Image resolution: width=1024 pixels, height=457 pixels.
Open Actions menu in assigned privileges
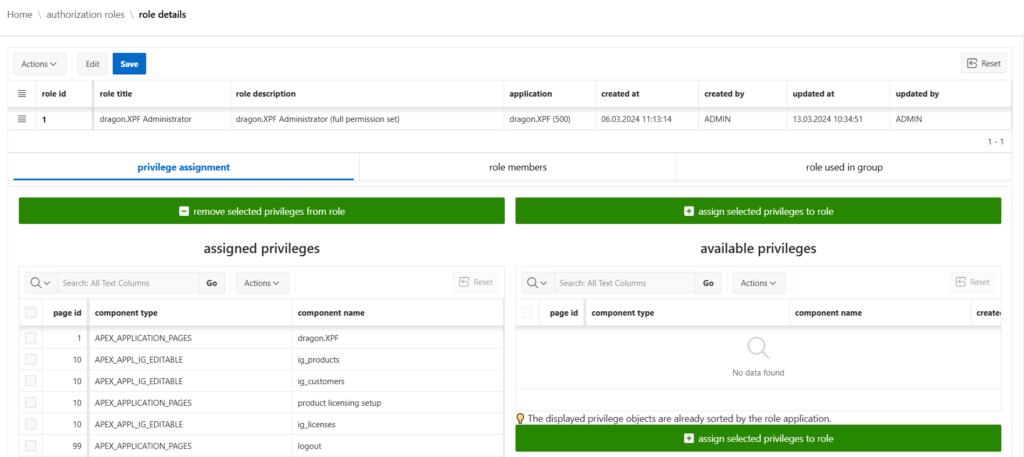click(263, 283)
